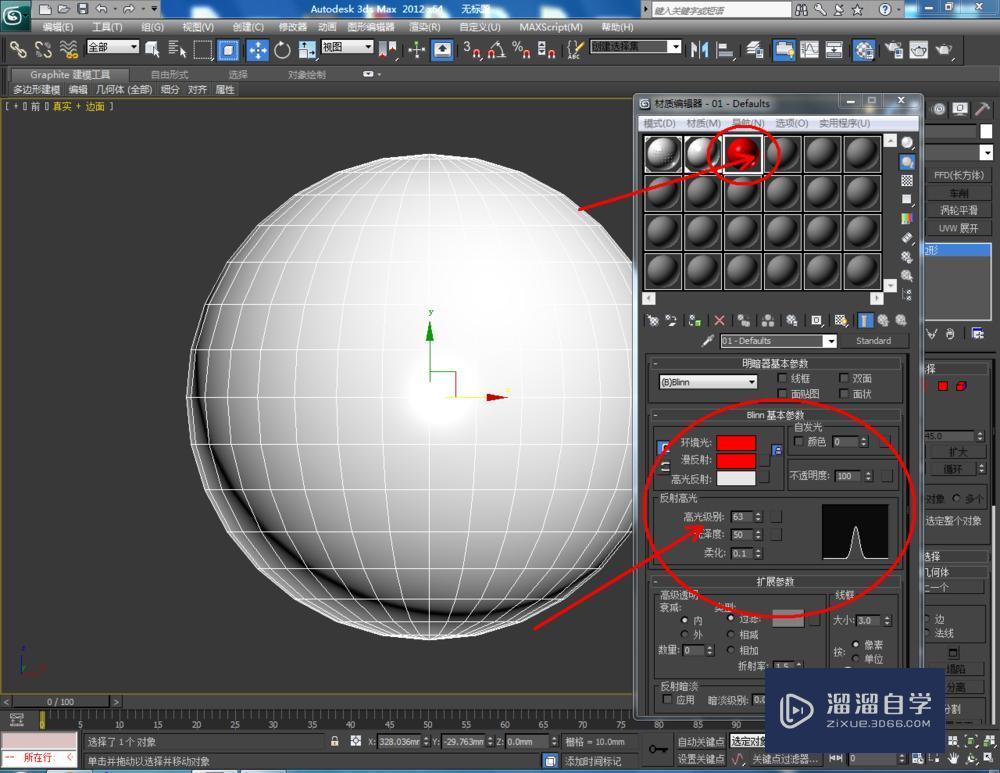Select the Select and Rotate tool

(x=281, y=51)
